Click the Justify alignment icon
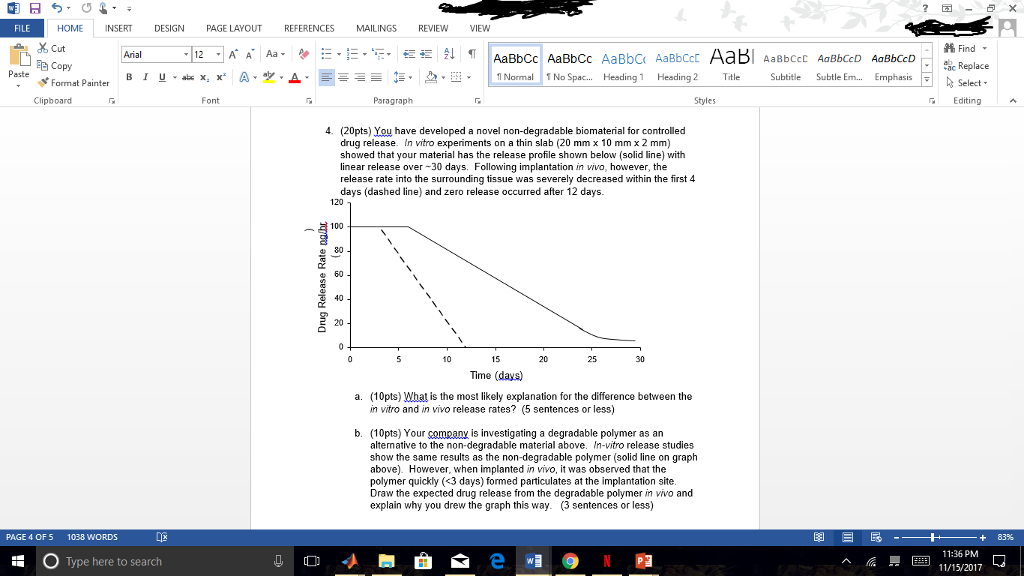1024x576 pixels. coord(375,76)
